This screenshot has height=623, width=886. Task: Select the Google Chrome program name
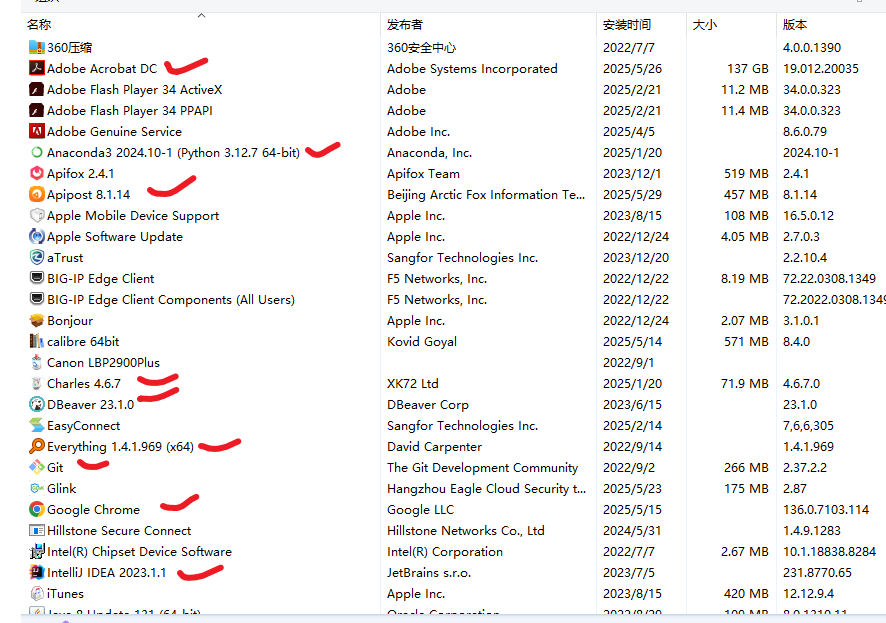pos(93,509)
